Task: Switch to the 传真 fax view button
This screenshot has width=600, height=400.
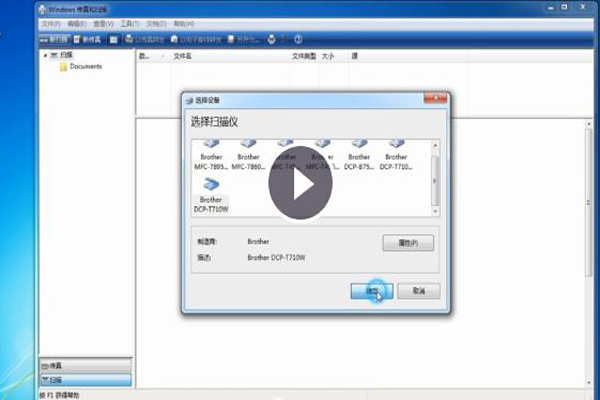Action: (x=86, y=366)
